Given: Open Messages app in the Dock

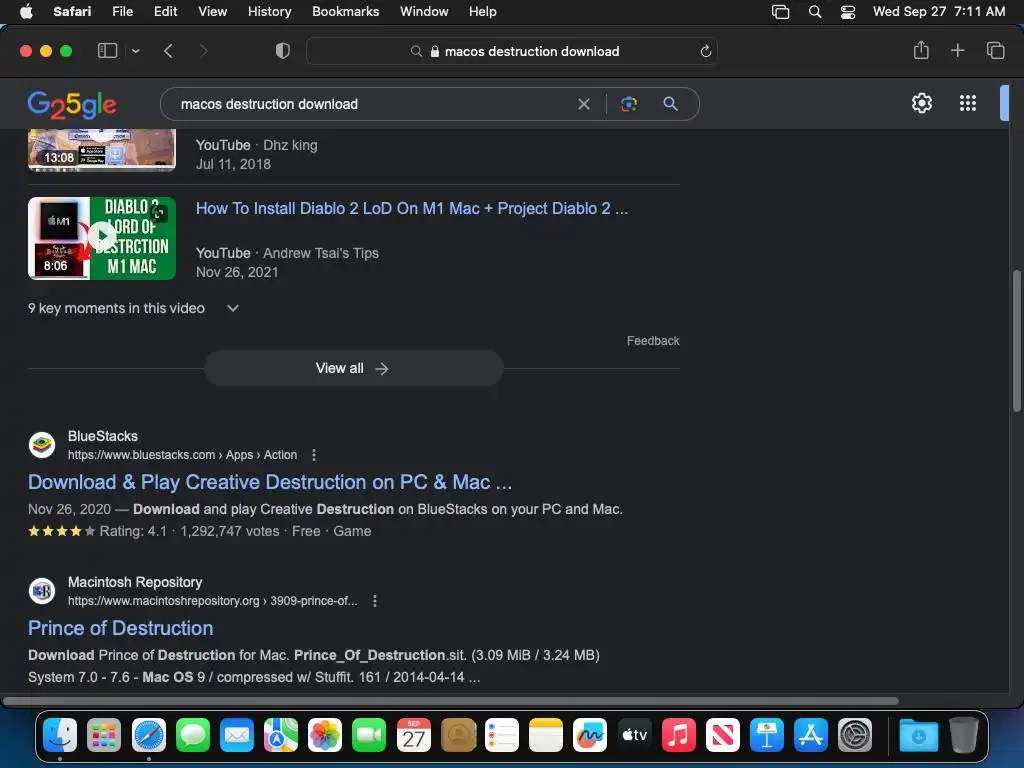Looking at the screenshot, I should click(193, 735).
